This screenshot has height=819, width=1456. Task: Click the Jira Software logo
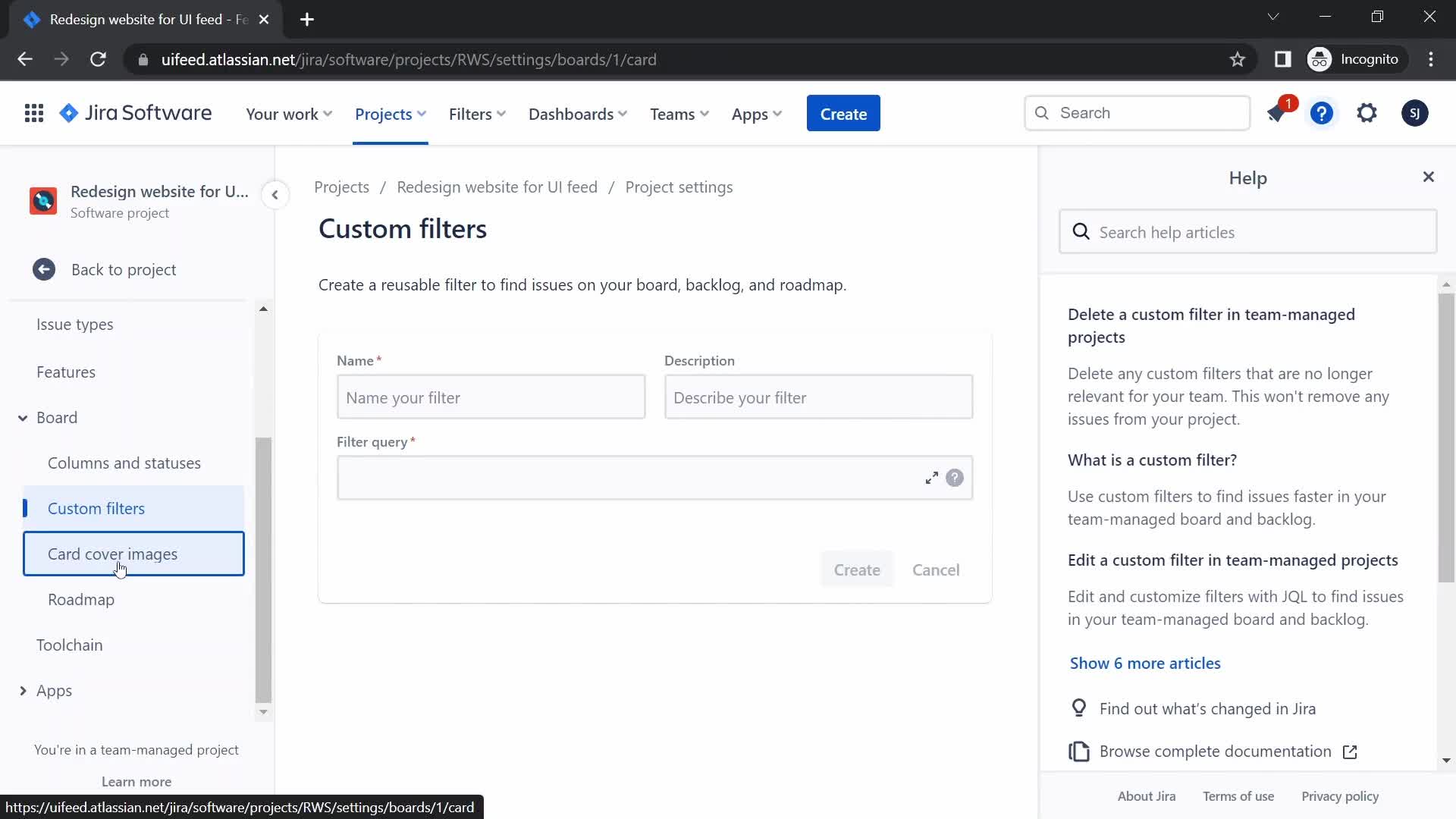click(x=136, y=114)
